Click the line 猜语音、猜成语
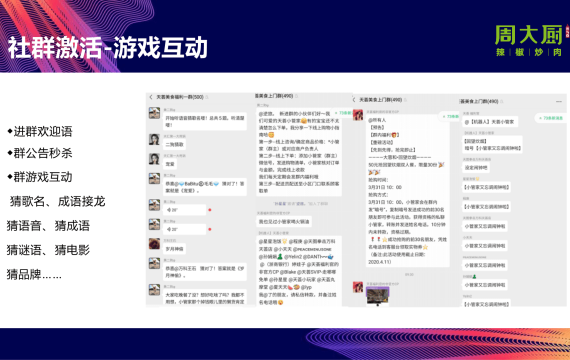This screenshot has height=360, width=570. (48, 226)
